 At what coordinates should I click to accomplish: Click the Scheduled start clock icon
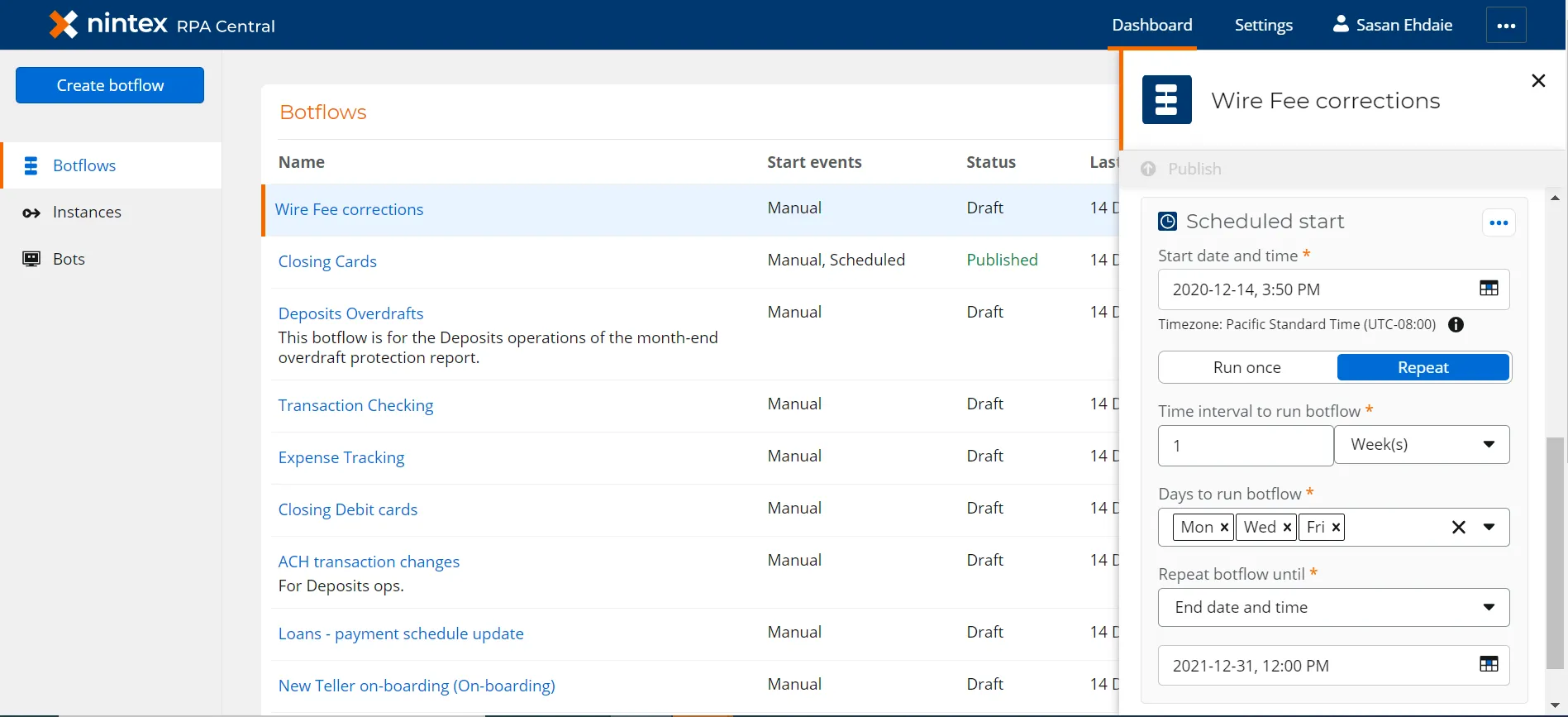point(1167,221)
